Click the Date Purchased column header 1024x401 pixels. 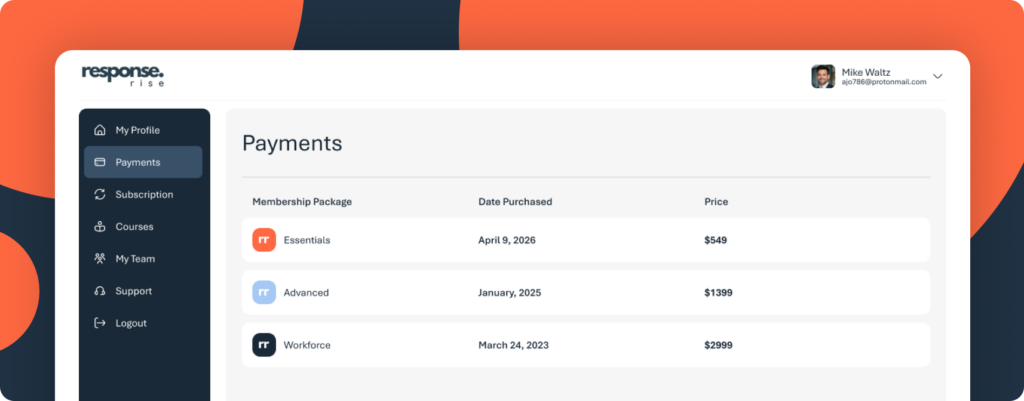click(515, 202)
